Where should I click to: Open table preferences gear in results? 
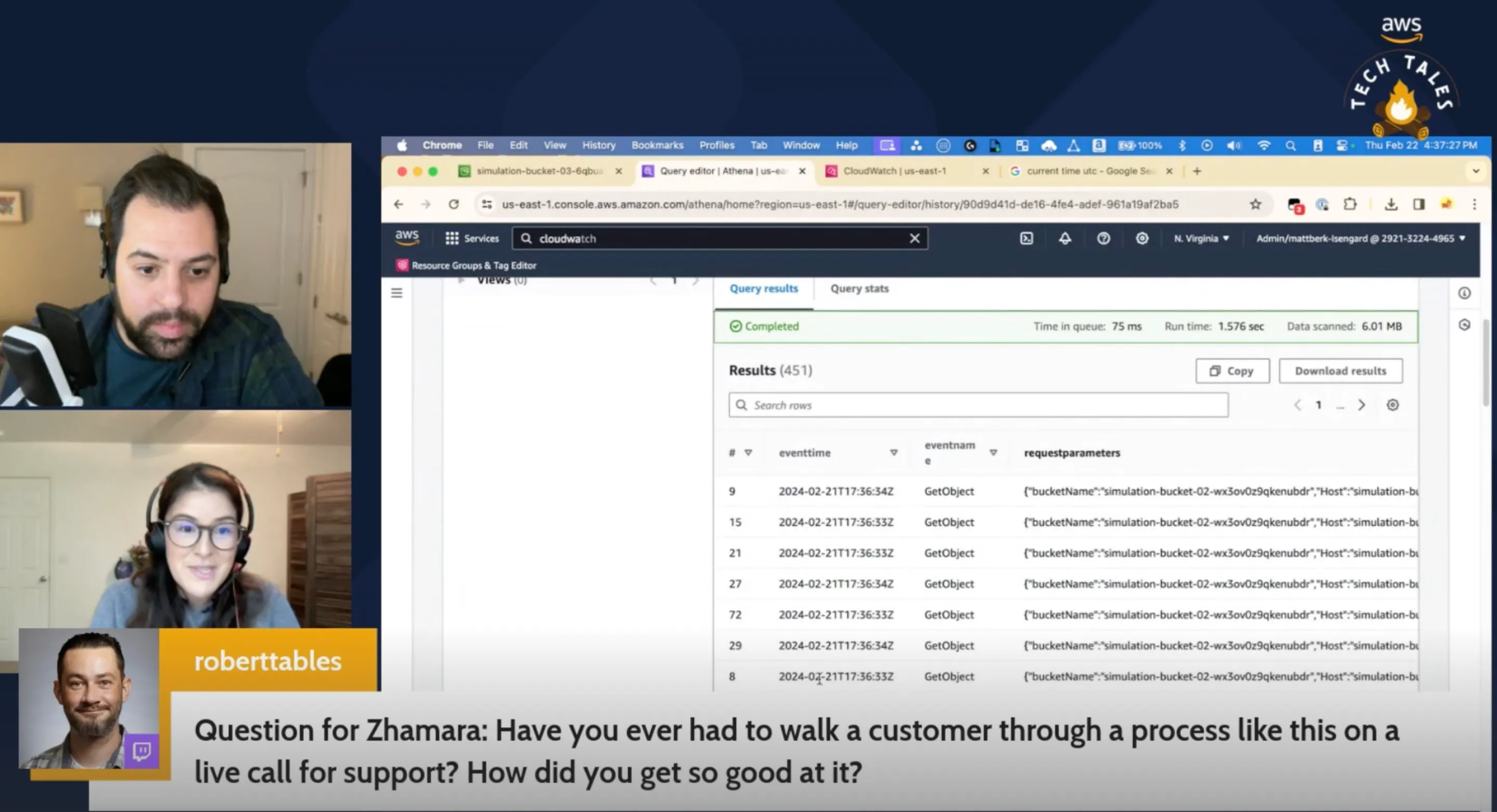click(1392, 405)
